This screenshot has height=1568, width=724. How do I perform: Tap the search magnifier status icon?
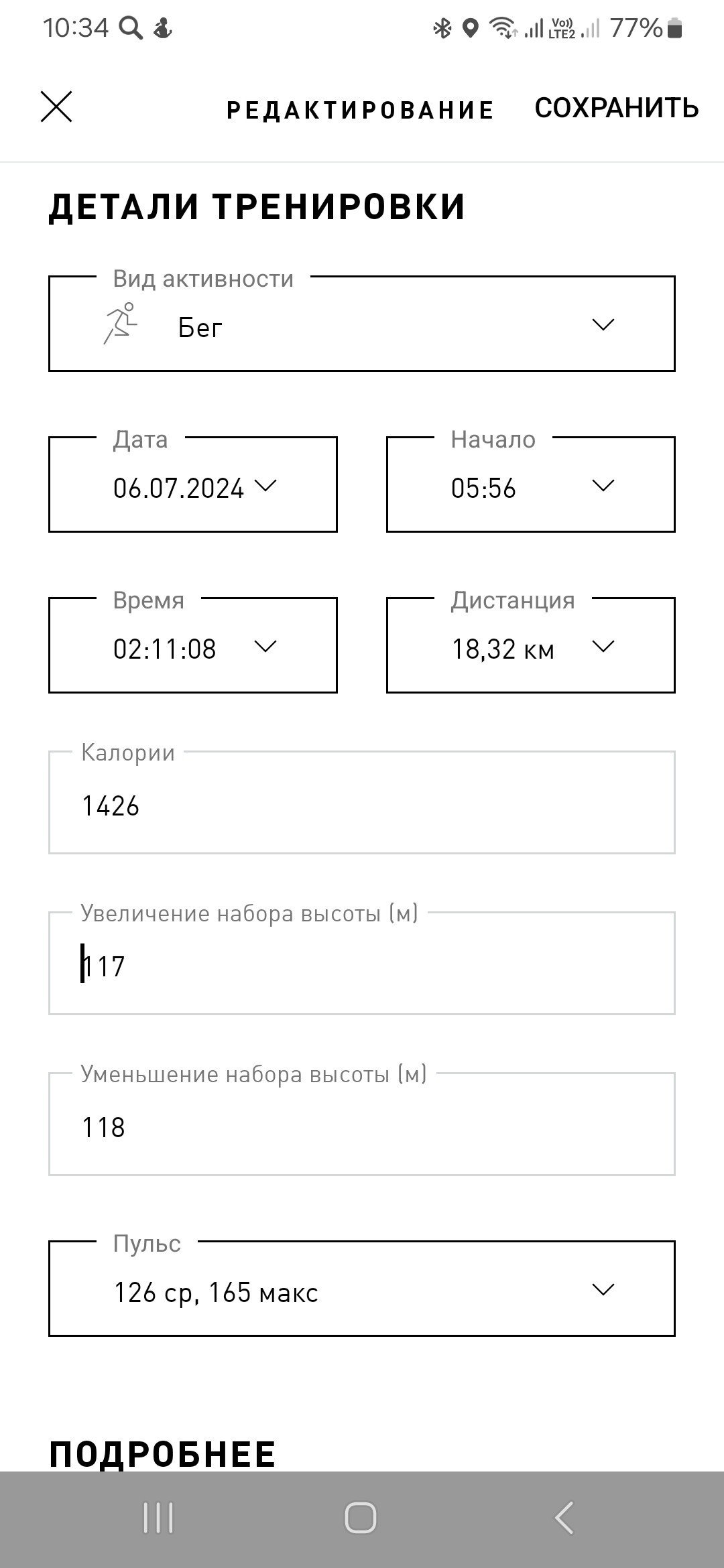point(131,28)
